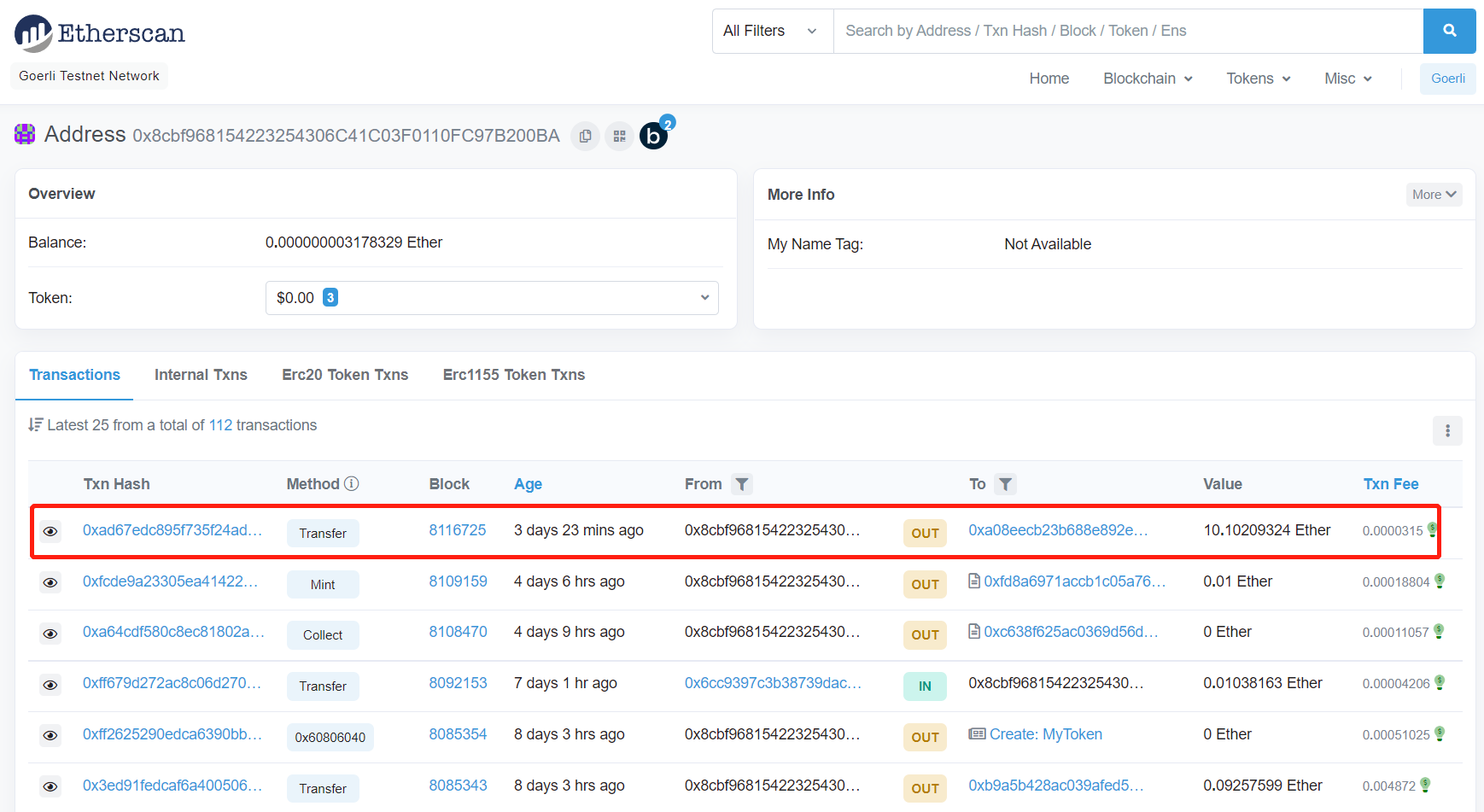Click the sort icon beside Latest 25
This screenshot has width=1484, height=812.
click(35, 424)
